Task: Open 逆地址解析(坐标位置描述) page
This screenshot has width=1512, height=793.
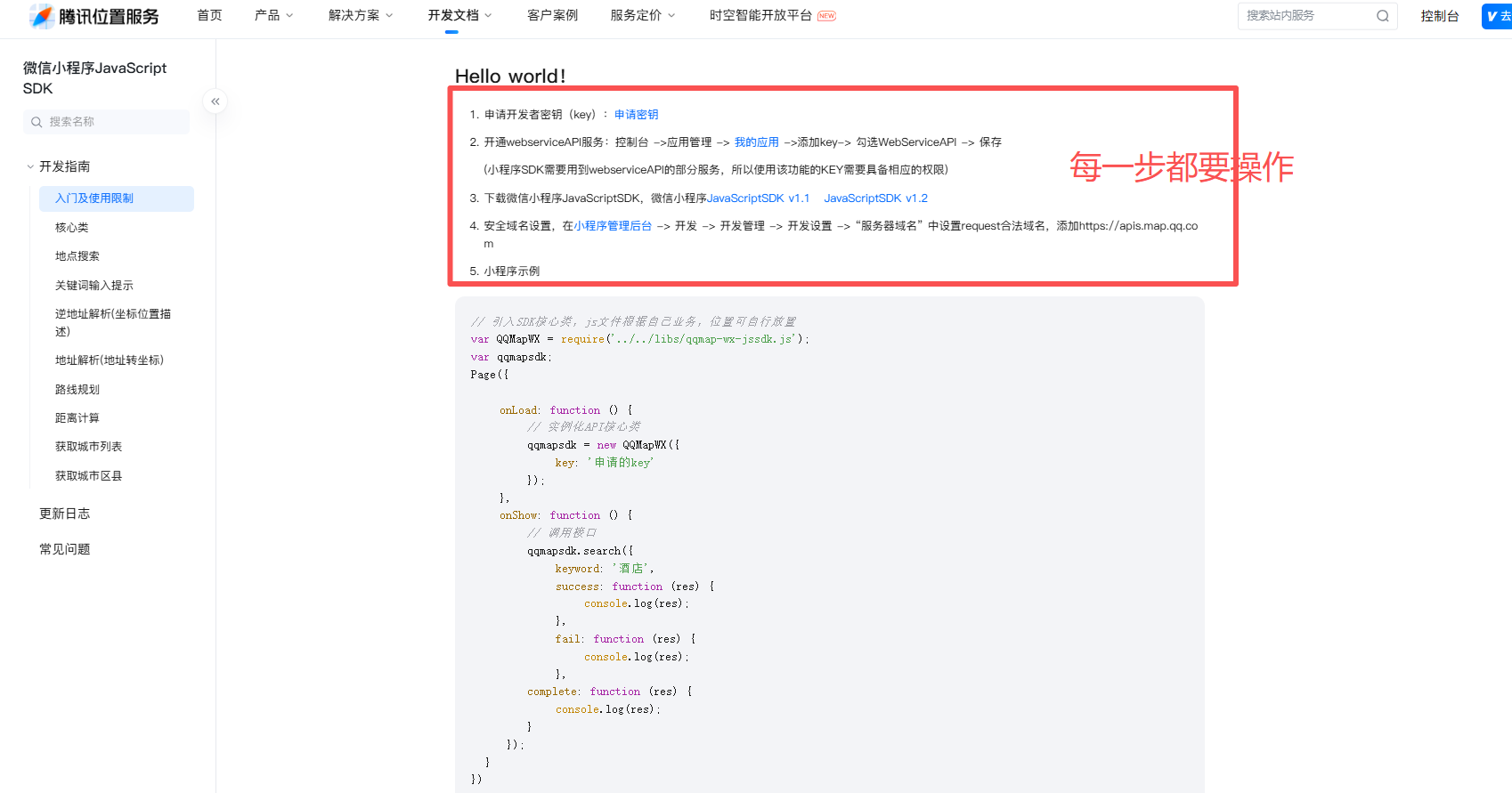Action: point(113,323)
